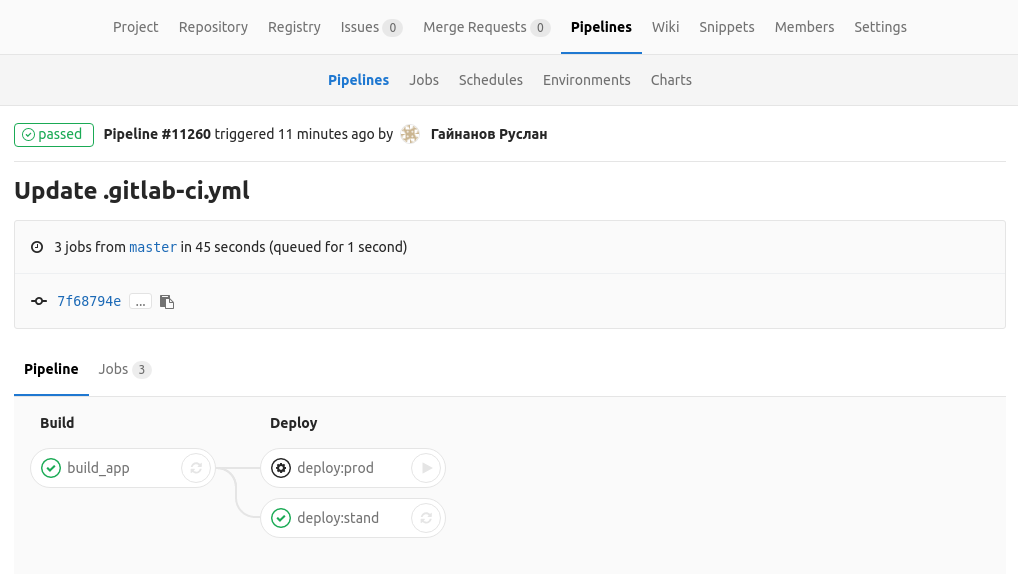Image resolution: width=1018 pixels, height=576 pixels.
Task: Switch to the Jobs 3 tab
Action: coord(124,369)
